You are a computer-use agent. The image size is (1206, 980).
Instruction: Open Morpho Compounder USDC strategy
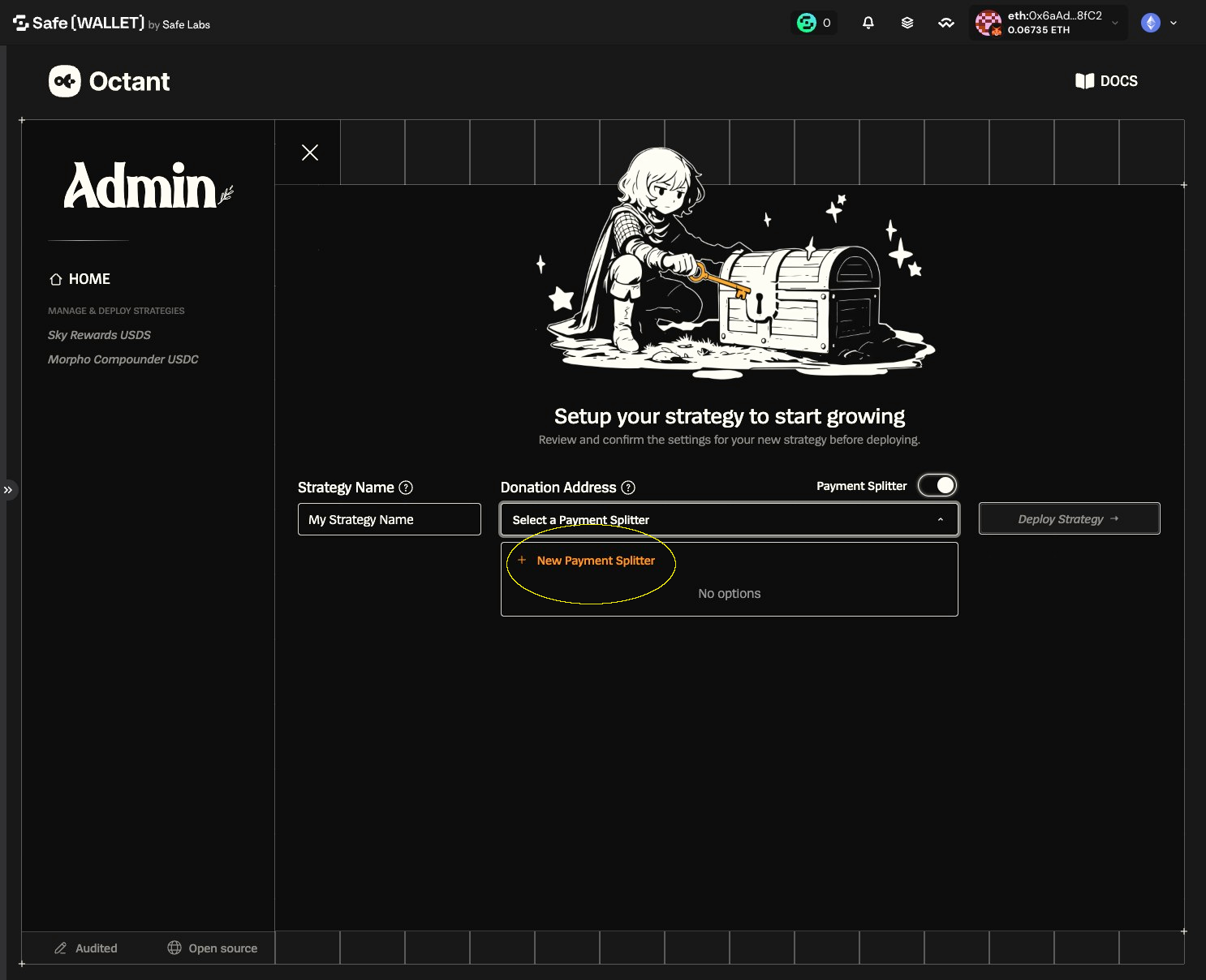[123, 359]
